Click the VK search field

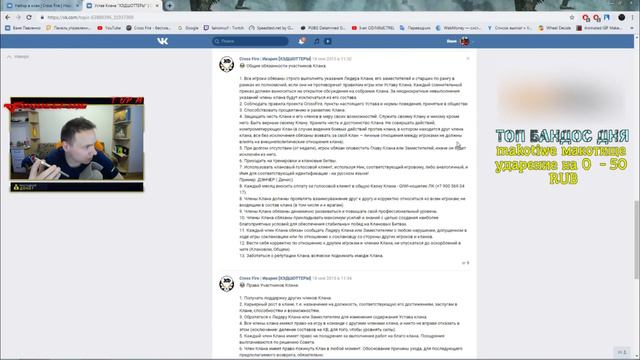(250, 41)
